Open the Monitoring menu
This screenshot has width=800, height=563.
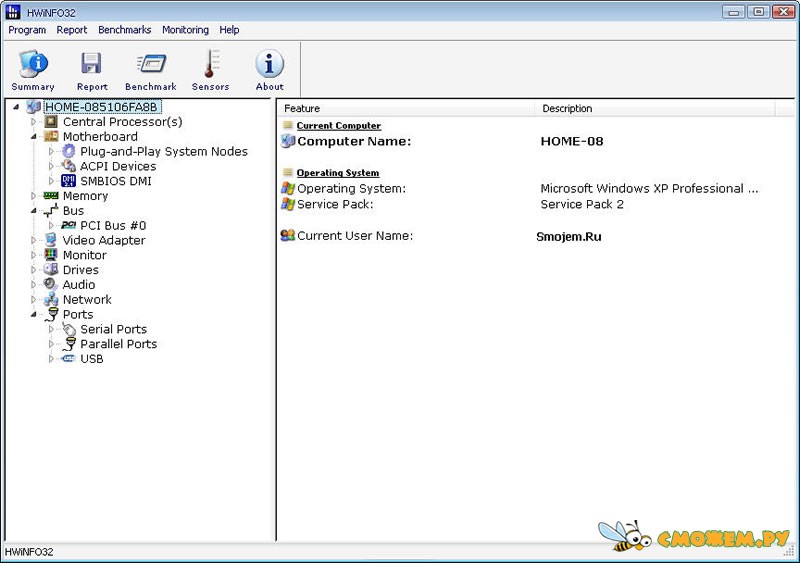pos(185,30)
